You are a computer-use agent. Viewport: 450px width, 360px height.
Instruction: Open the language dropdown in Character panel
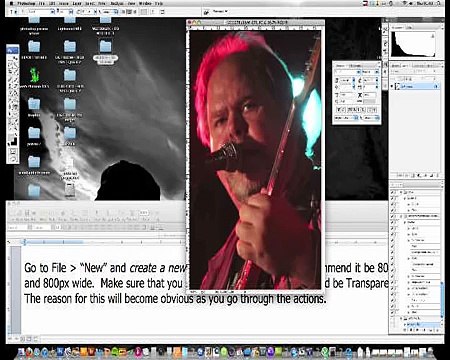(346, 118)
